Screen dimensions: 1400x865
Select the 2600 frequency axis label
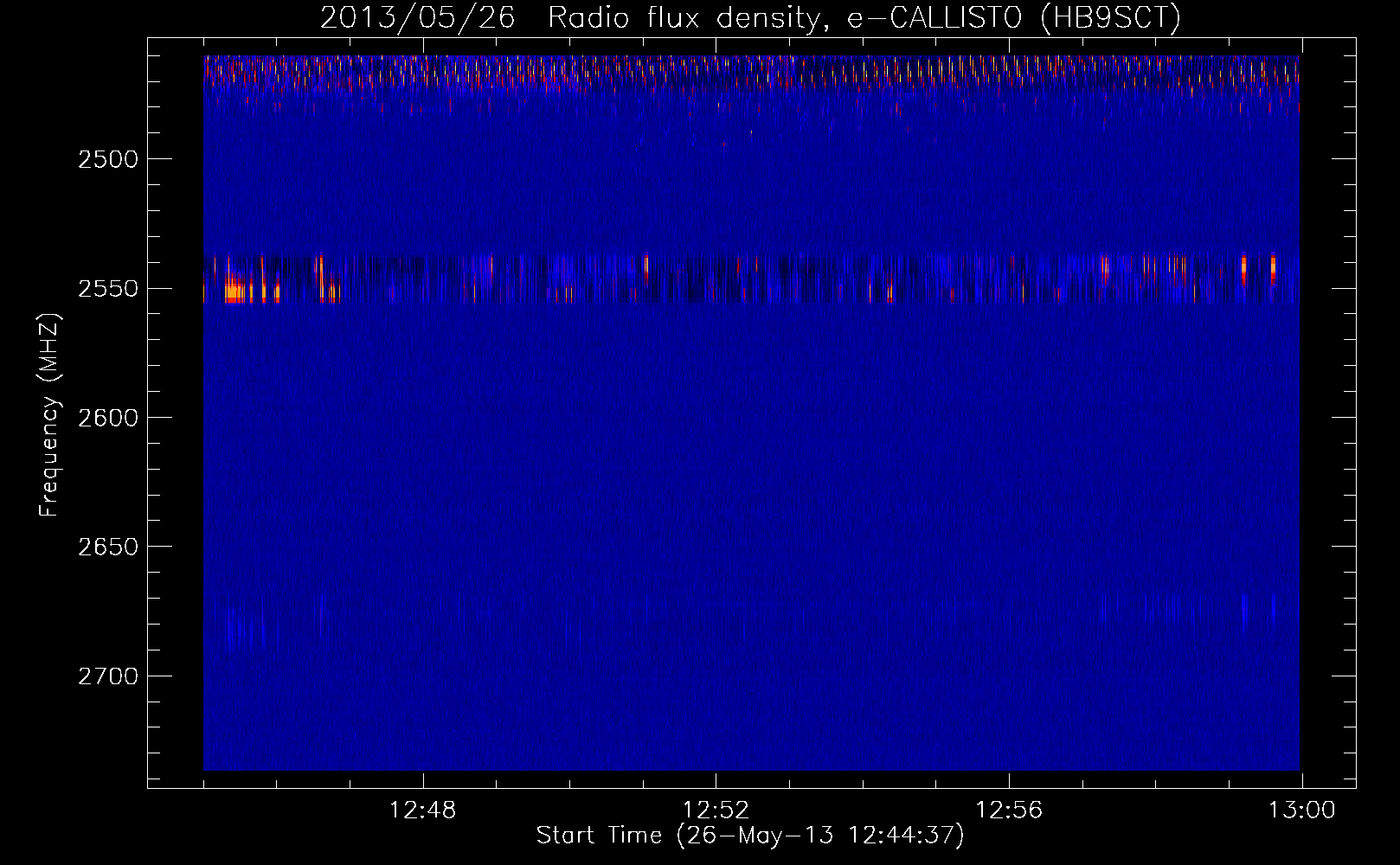107,418
